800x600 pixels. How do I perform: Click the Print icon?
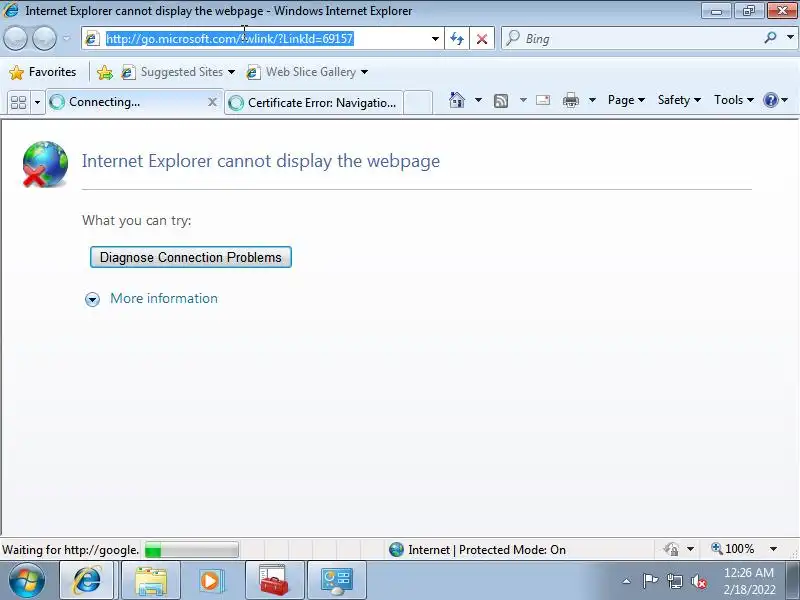click(570, 100)
